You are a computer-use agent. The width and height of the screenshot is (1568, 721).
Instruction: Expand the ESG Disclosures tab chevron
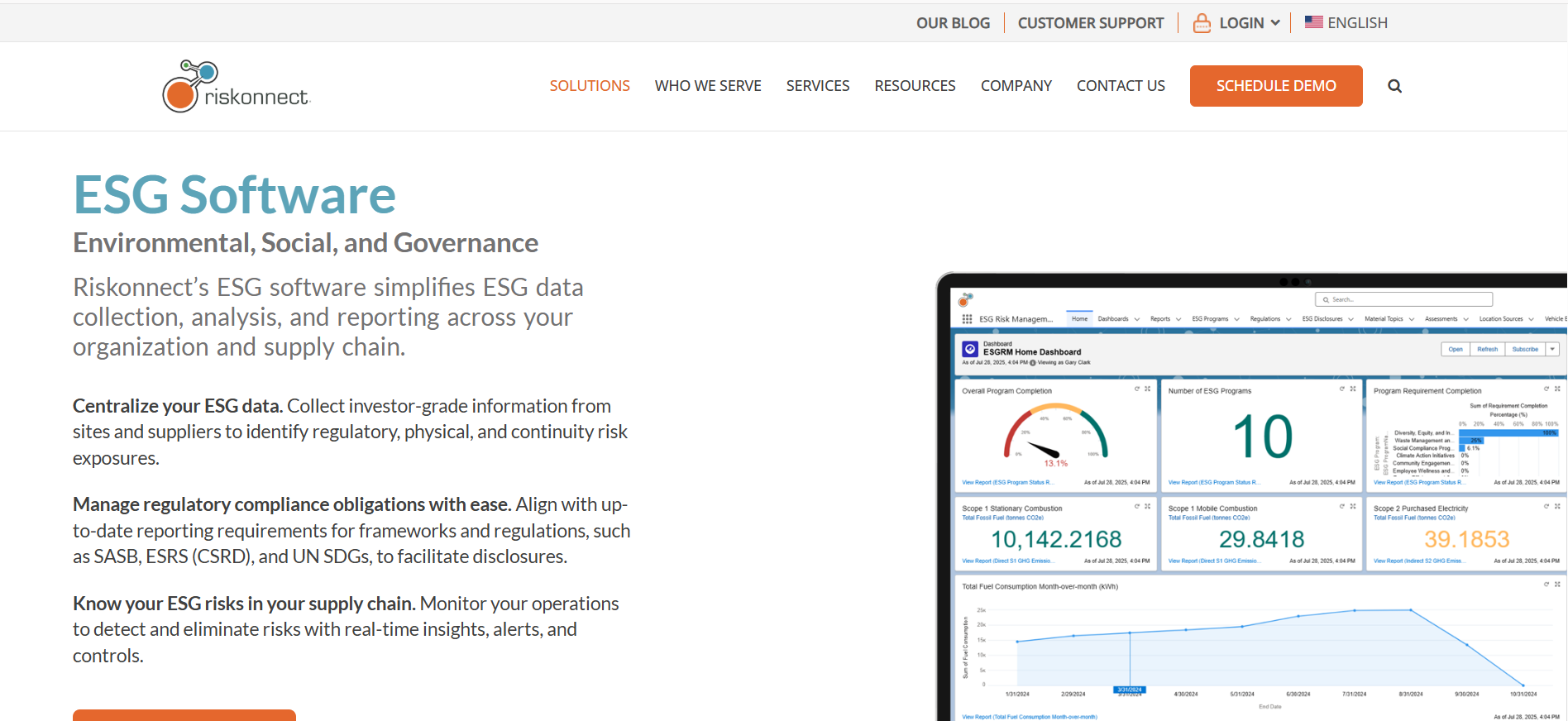point(1350,319)
